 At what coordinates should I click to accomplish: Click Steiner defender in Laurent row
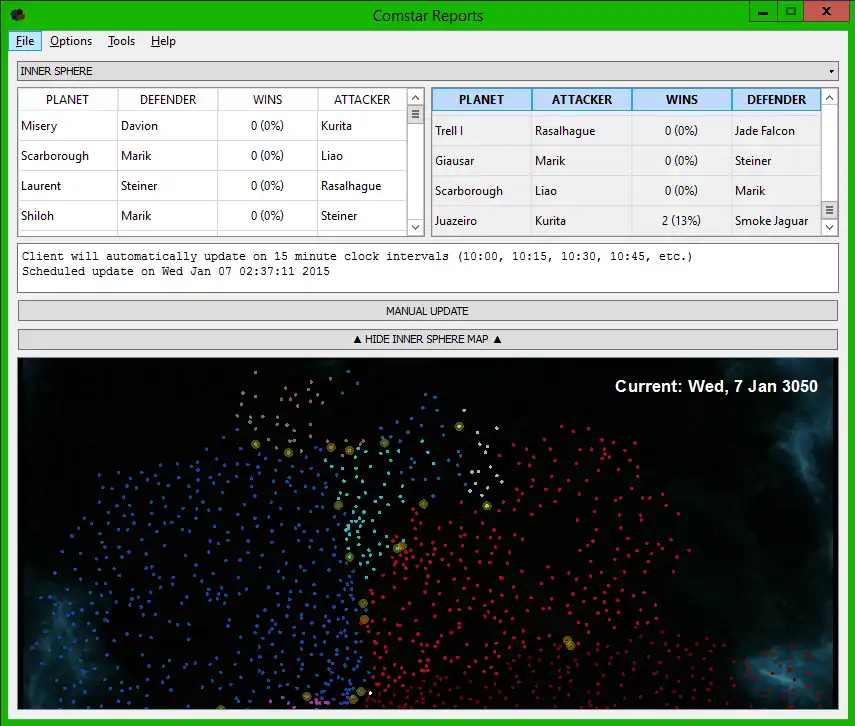click(x=168, y=186)
